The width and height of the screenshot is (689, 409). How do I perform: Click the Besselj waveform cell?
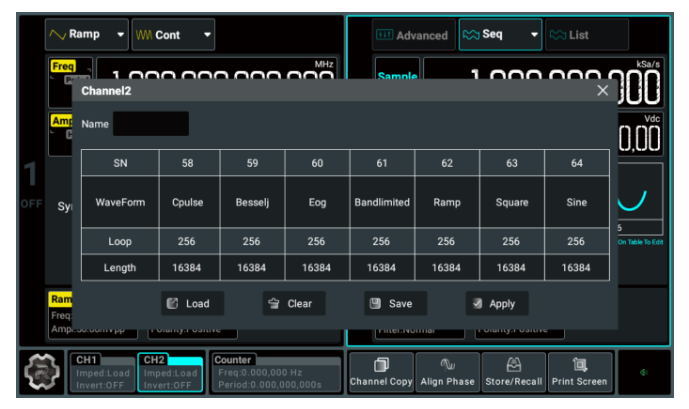pos(252,202)
